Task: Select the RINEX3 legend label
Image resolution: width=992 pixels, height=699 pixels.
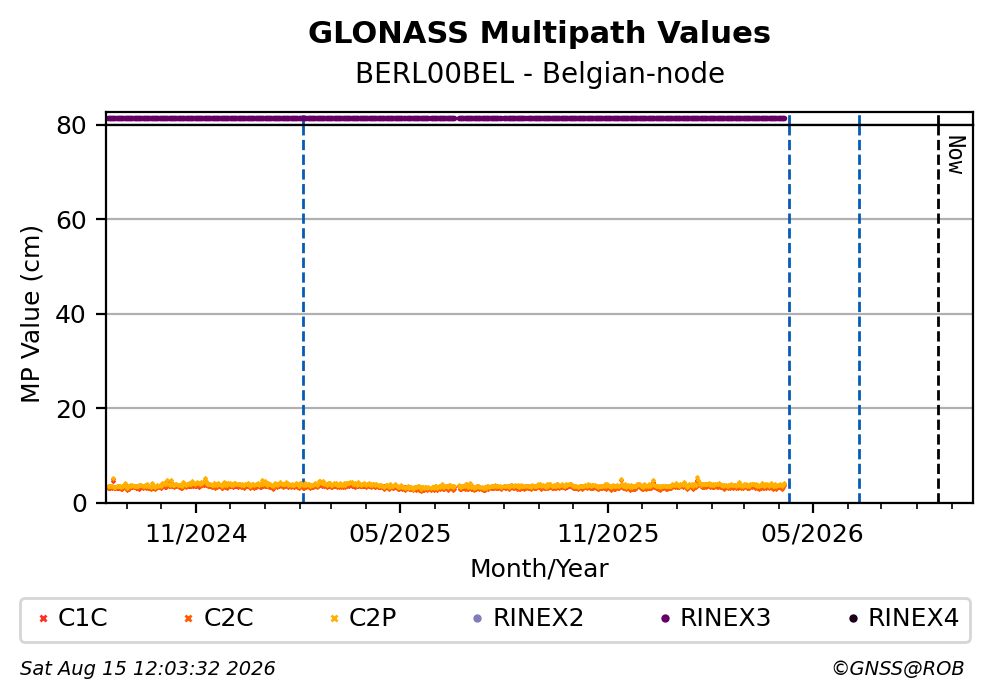Action: click(726, 618)
